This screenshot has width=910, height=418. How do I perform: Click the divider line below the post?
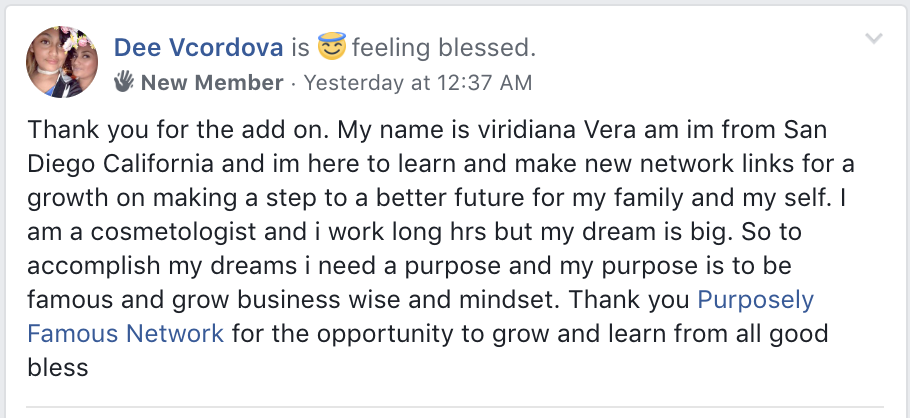(455, 406)
